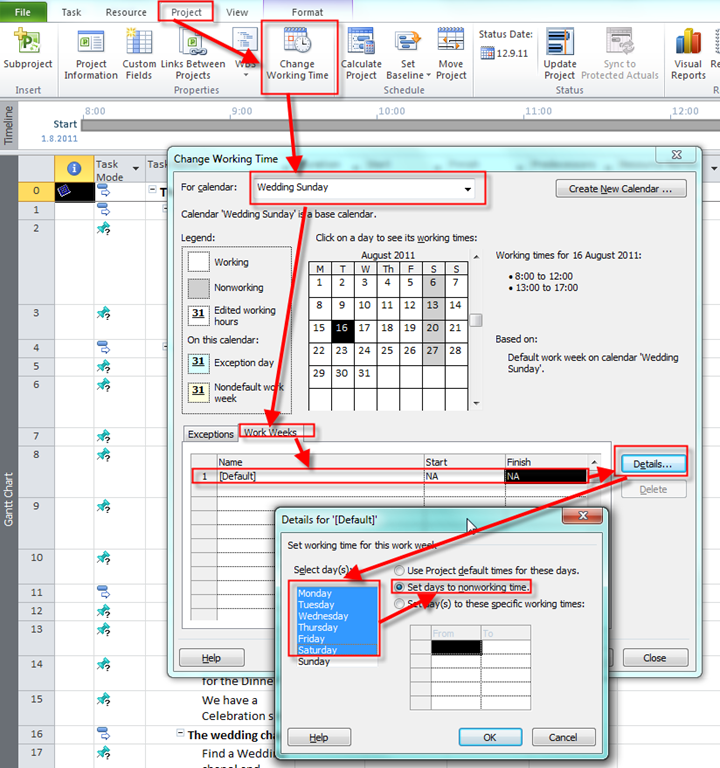Open the Set Baseline tool
The height and width of the screenshot is (768, 720).
pyautogui.click(x=408, y=44)
